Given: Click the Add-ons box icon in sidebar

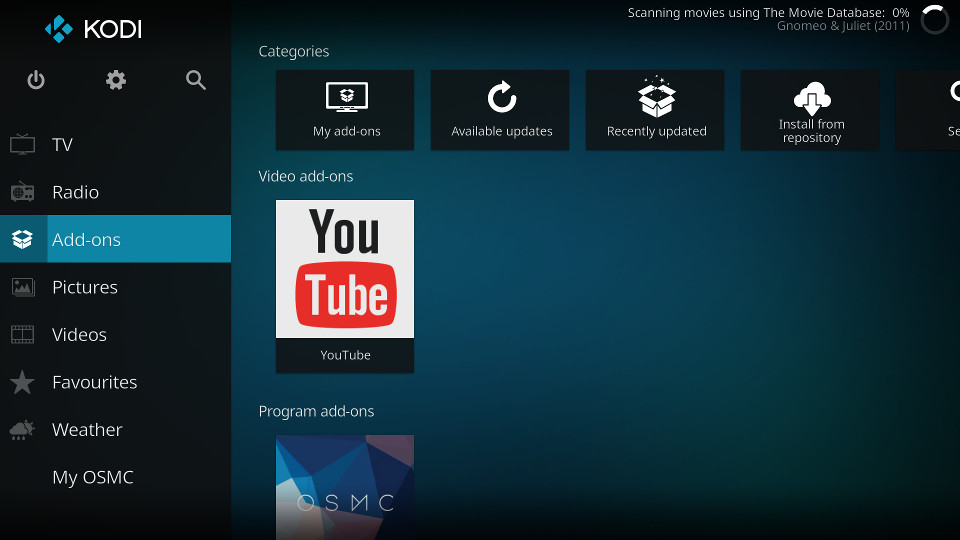Looking at the screenshot, I should click(x=23, y=239).
